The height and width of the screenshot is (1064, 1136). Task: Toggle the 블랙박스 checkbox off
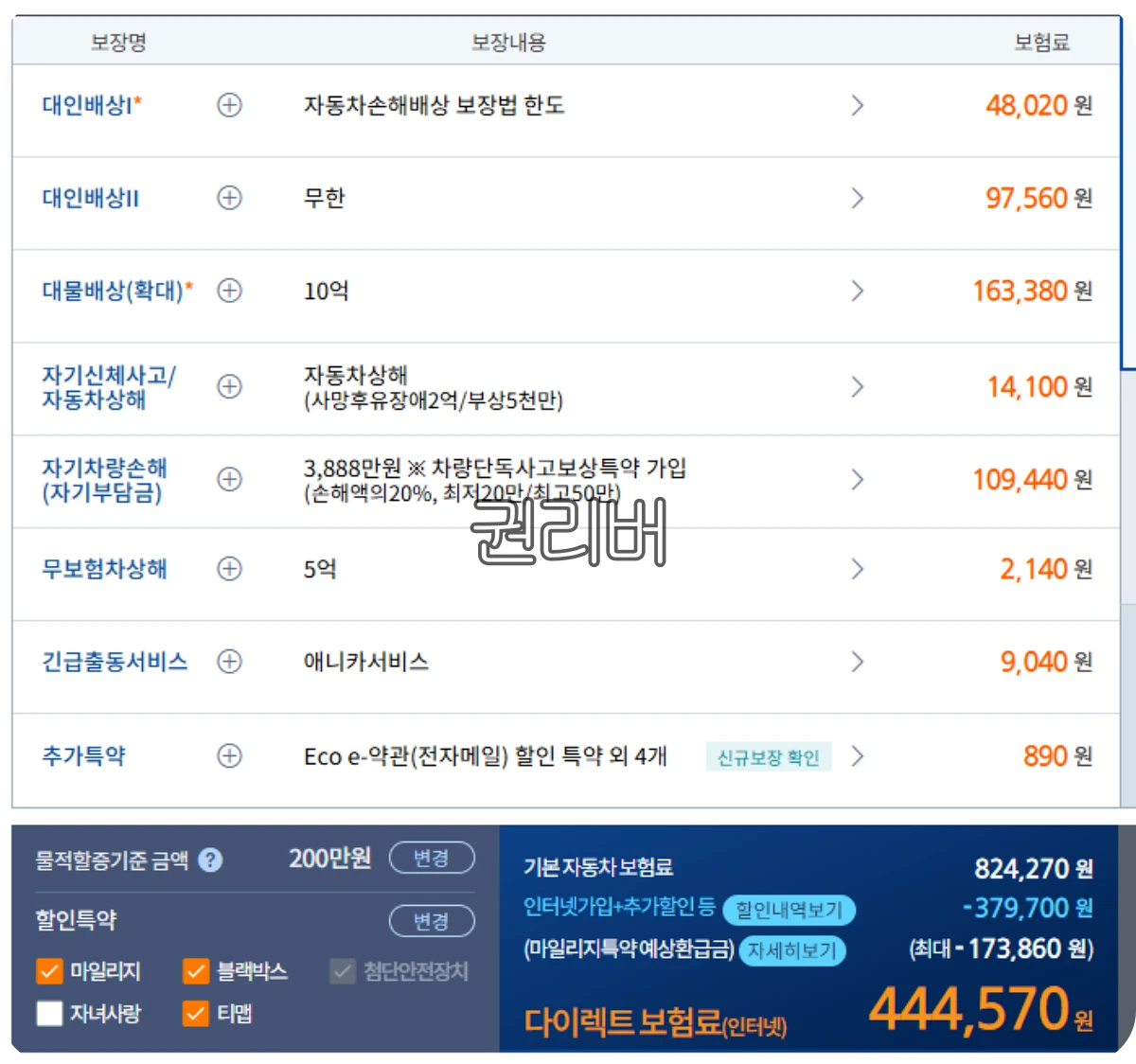click(x=196, y=971)
